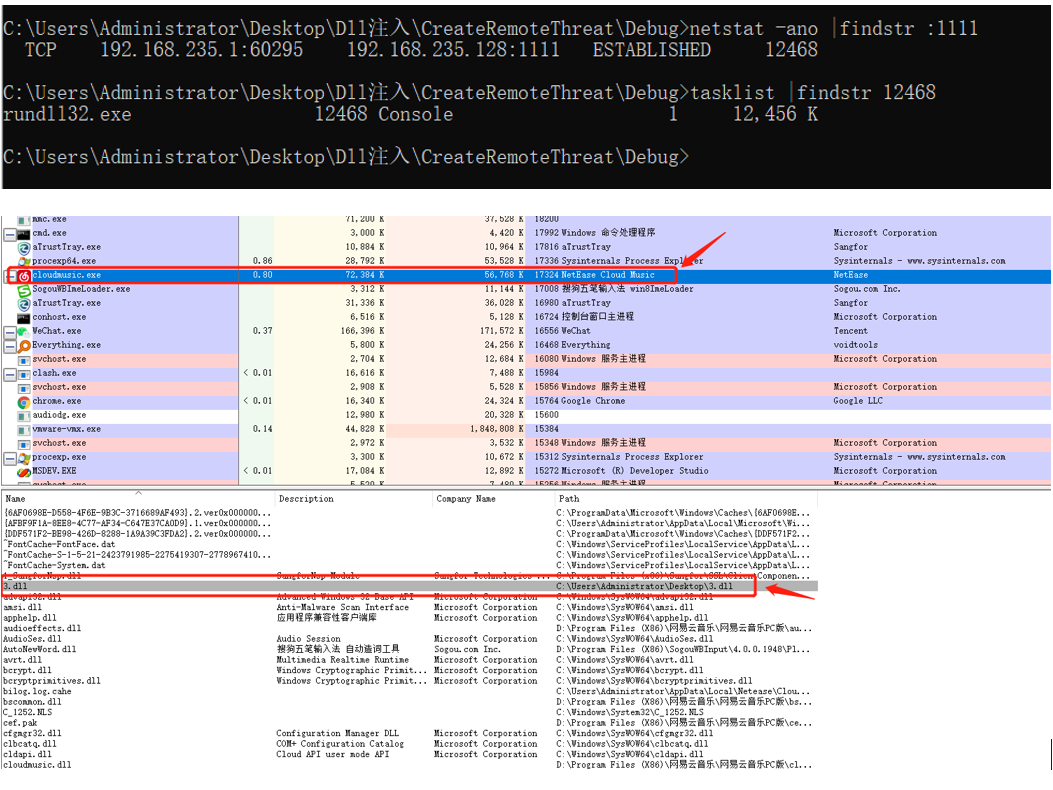Select the apphelp.dll row

point(409,618)
